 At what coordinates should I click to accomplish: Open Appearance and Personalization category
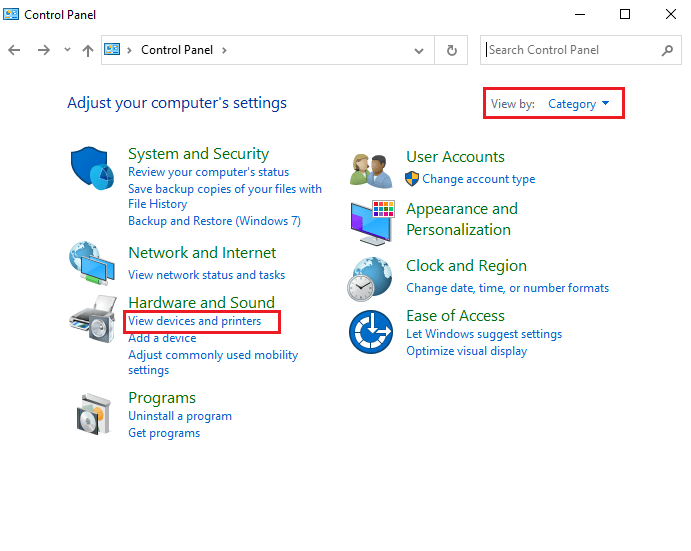pos(462,219)
